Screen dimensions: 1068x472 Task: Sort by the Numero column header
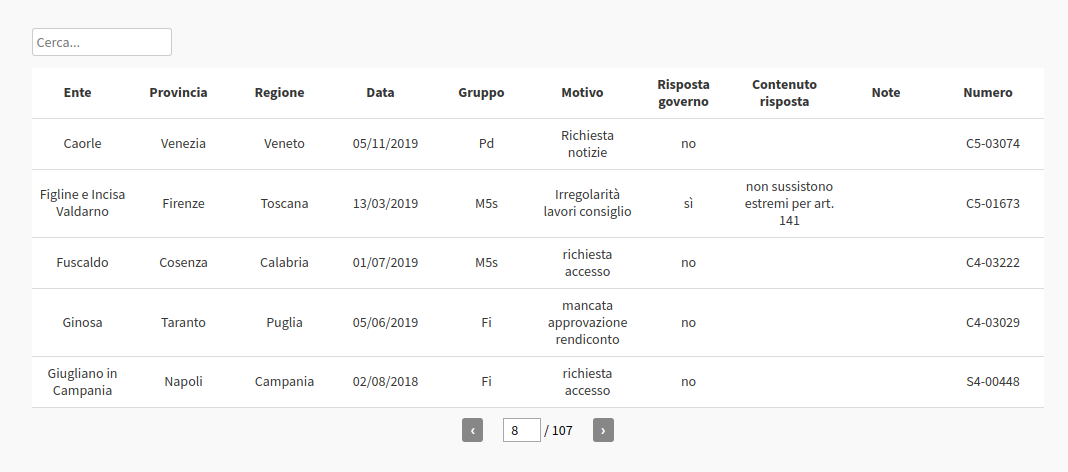(988, 93)
